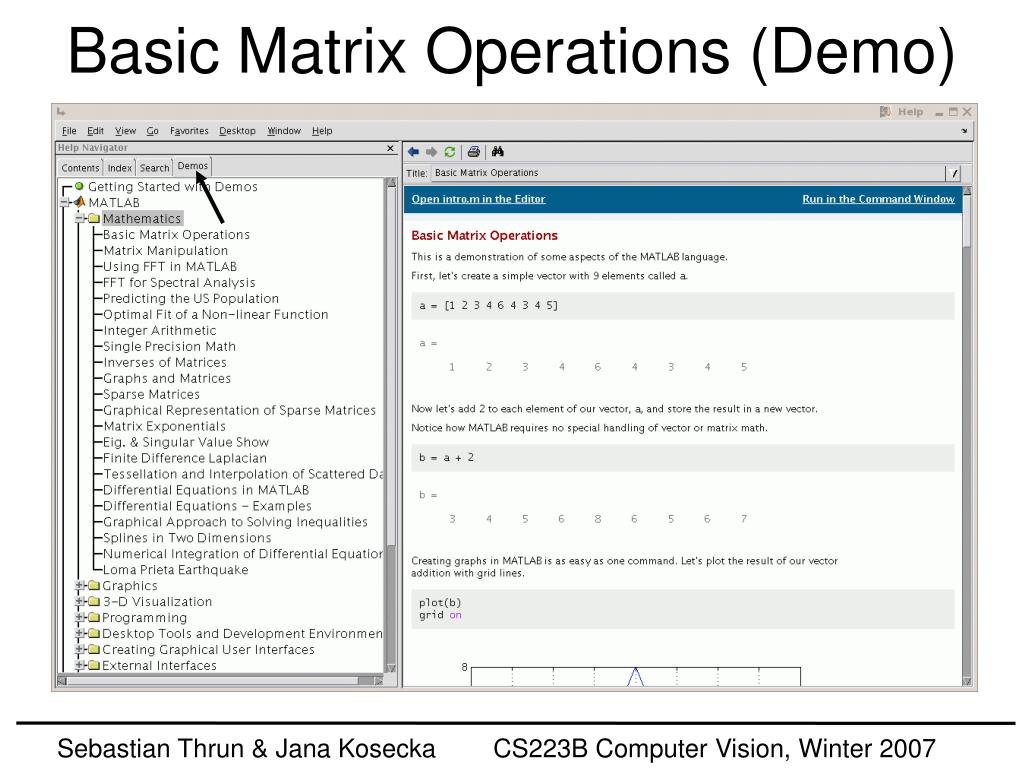1024x768 pixels.
Task: Click the MATLAB logo tree icon
Action: click(80, 202)
